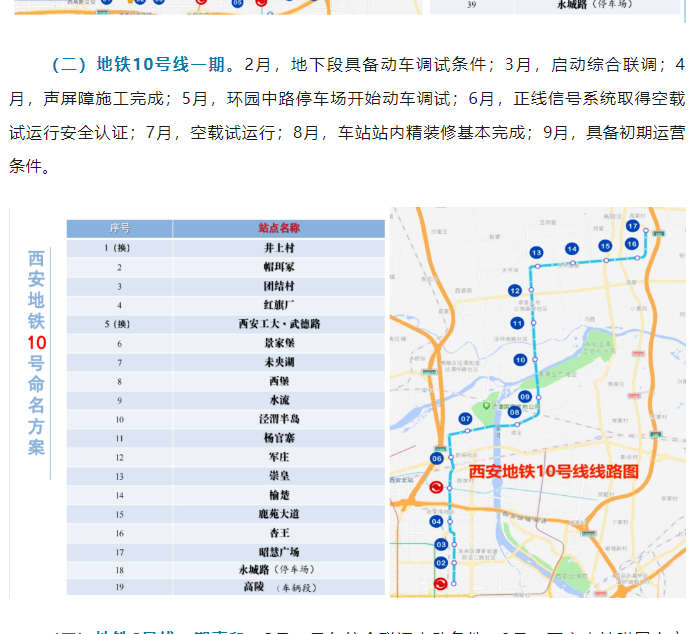Click station marker 11 on the map
Image resolution: width=698 pixels, height=634 pixels.
tap(517, 323)
